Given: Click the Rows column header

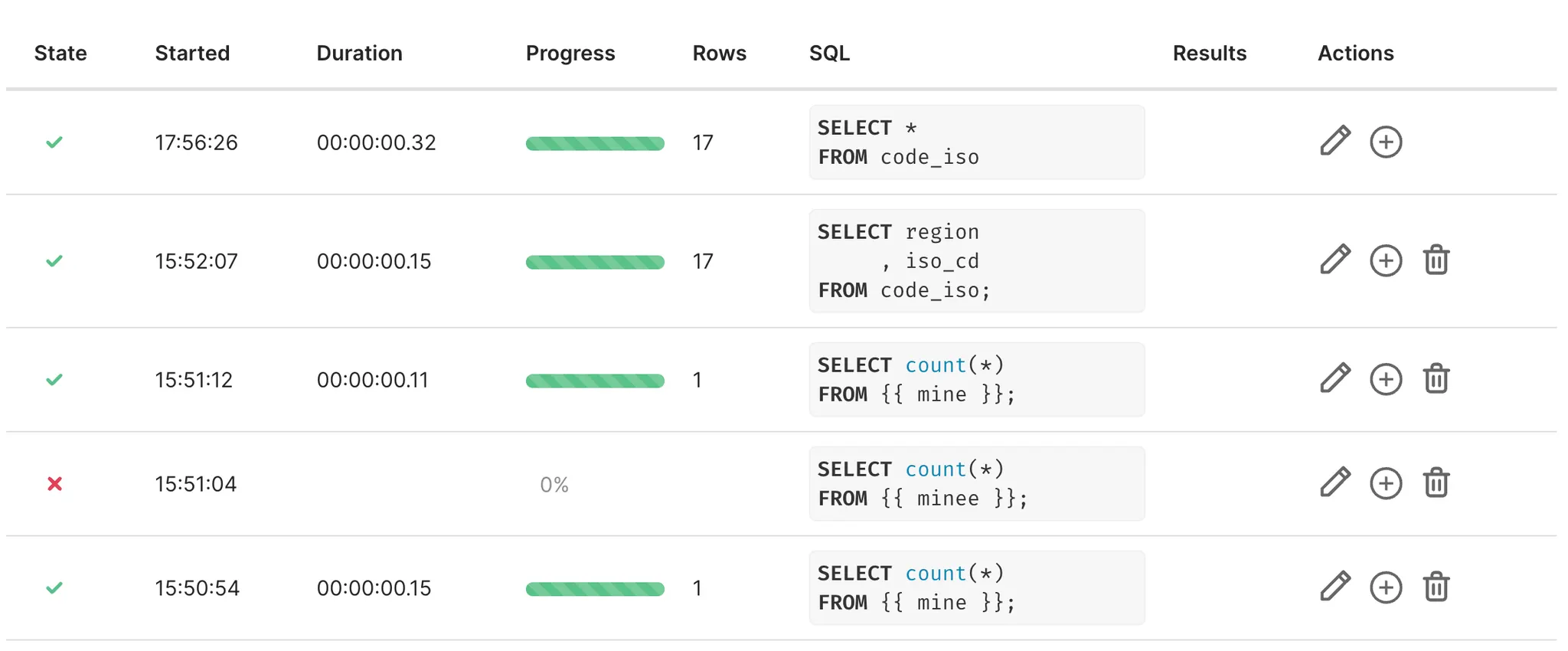Looking at the screenshot, I should [719, 53].
